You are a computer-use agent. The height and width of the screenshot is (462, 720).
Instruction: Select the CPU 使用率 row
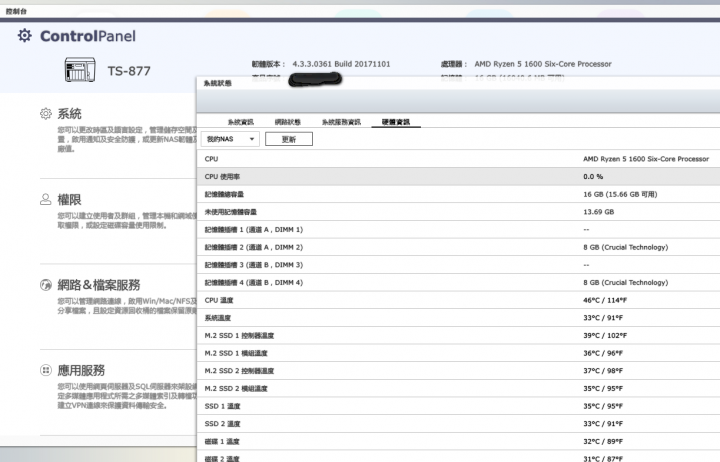click(x=458, y=176)
